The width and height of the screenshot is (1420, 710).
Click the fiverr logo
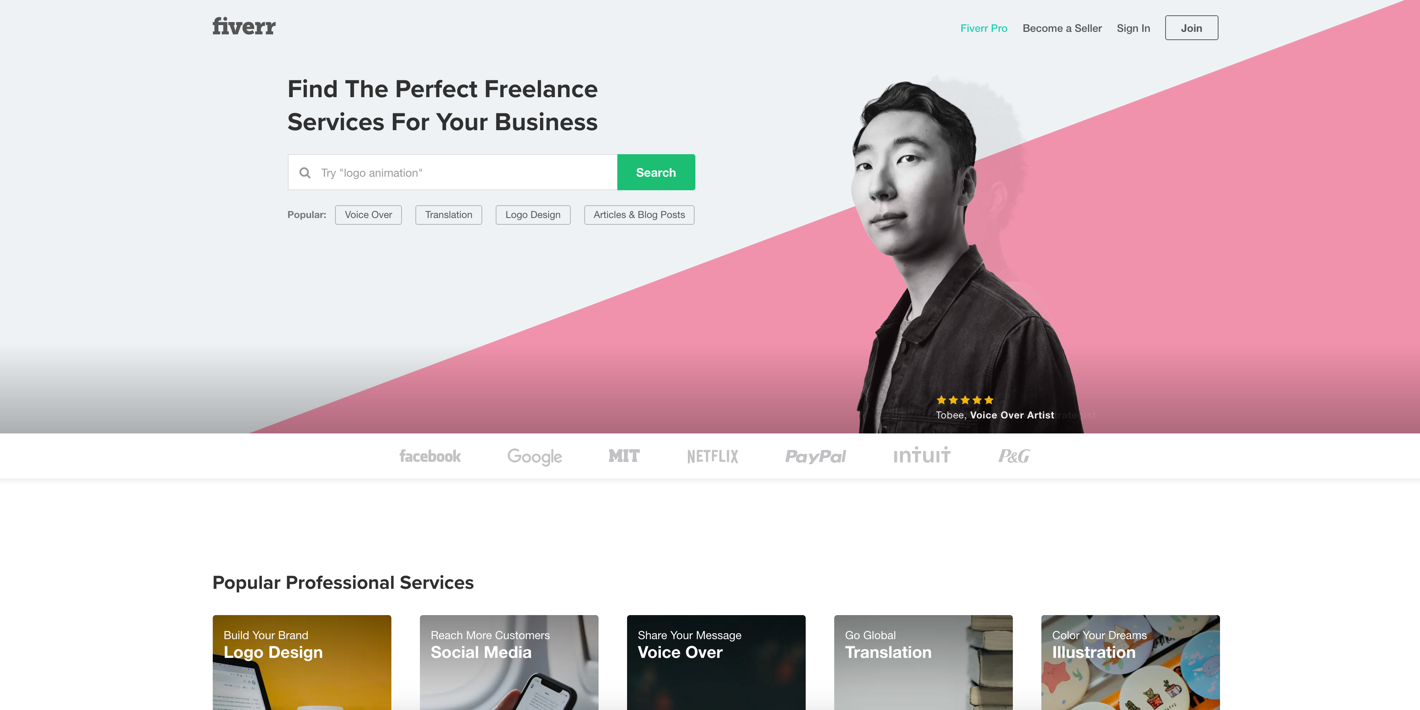click(x=243, y=27)
